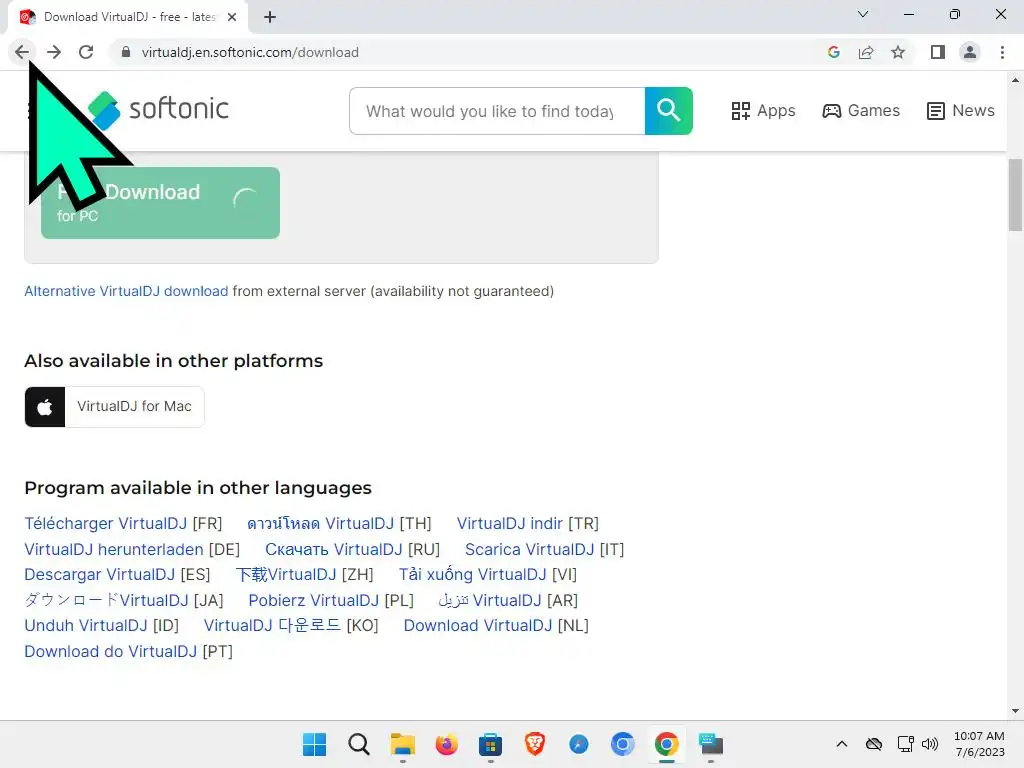The height and width of the screenshot is (768, 1024).
Task: Launch Firefox from taskbar
Action: tap(447, 744)
